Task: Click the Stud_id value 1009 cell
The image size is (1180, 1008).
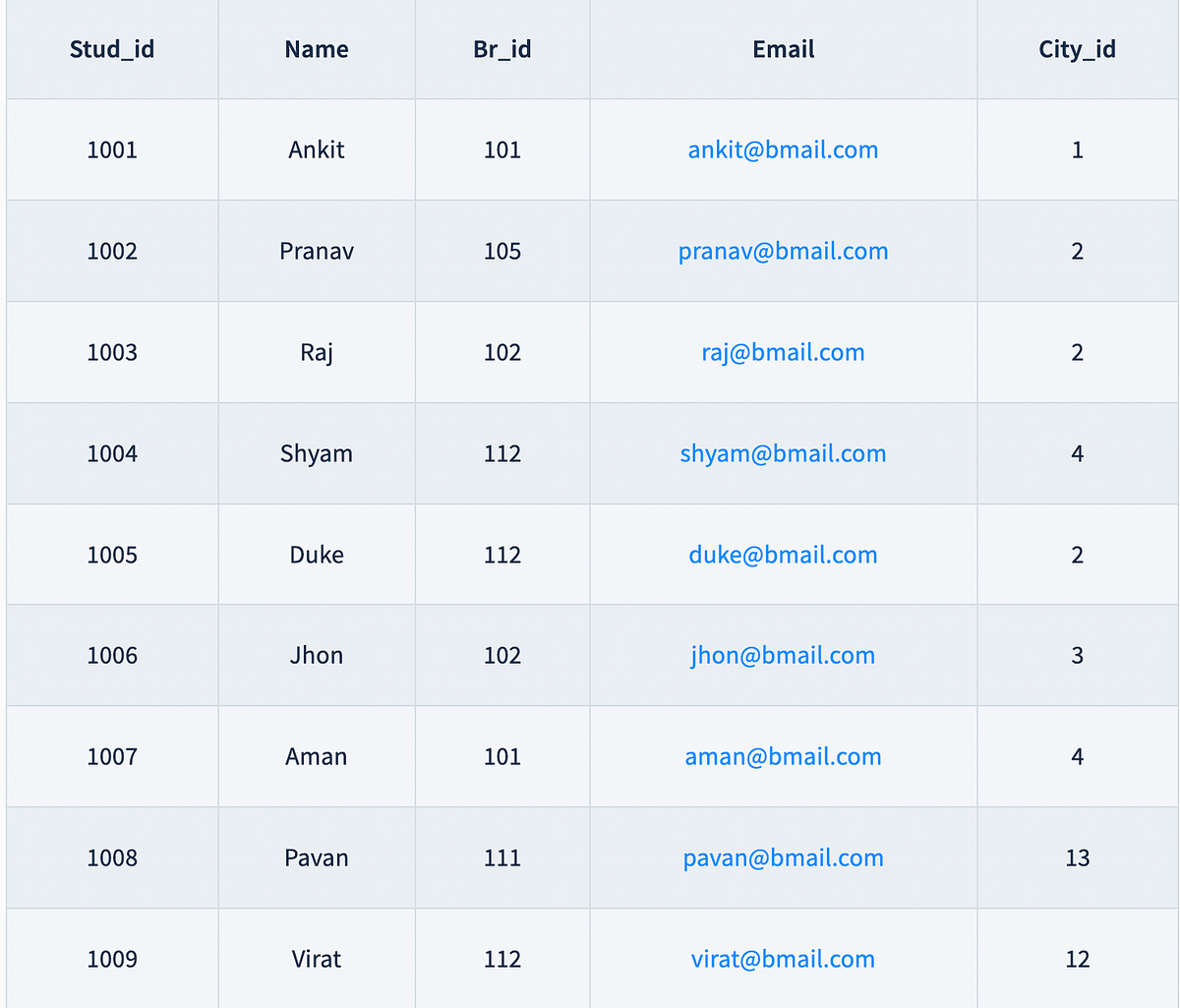Action: point(111,959)
